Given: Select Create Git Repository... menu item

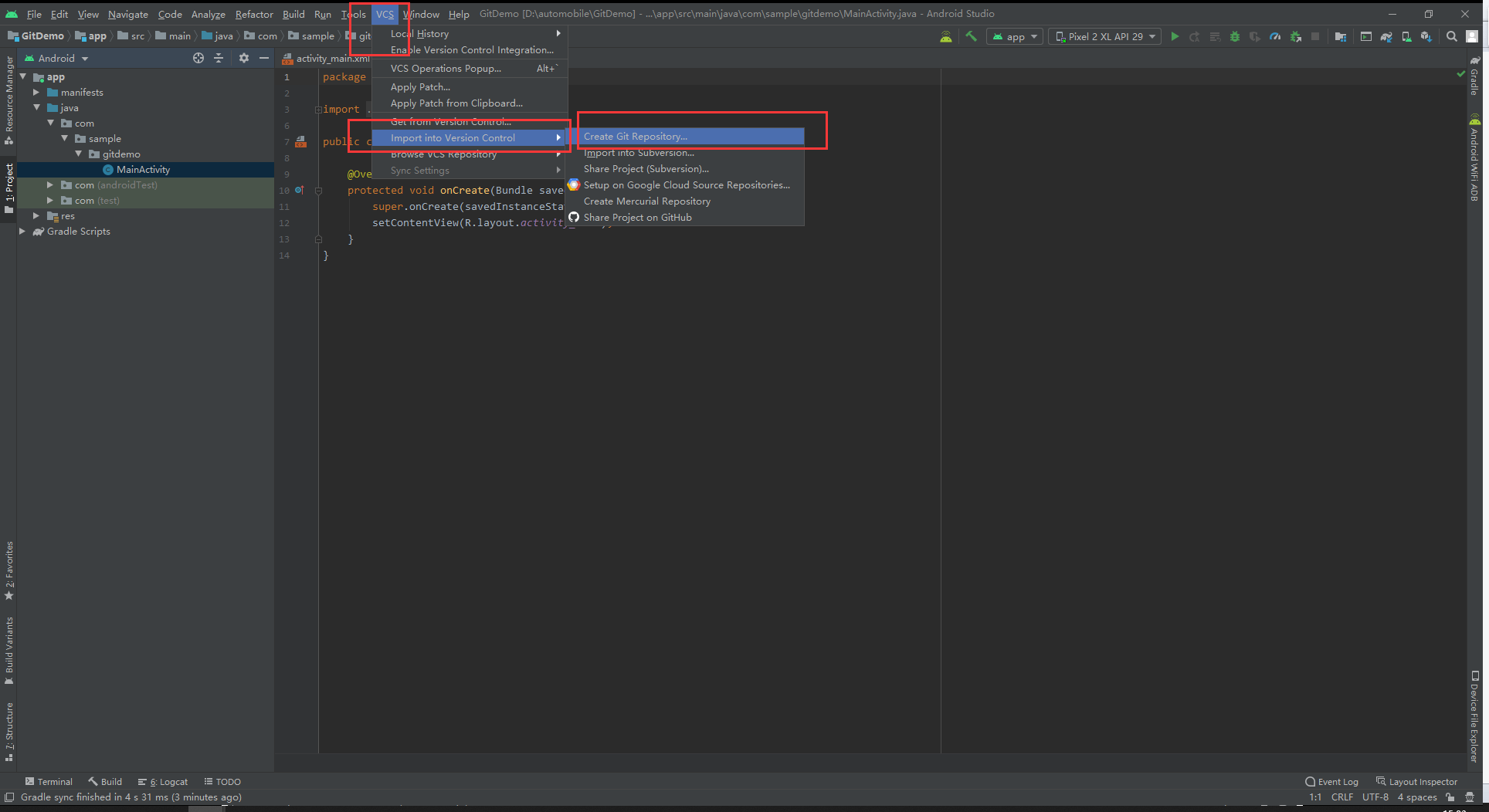Looking at the screenshot, I should pos(684,137).
